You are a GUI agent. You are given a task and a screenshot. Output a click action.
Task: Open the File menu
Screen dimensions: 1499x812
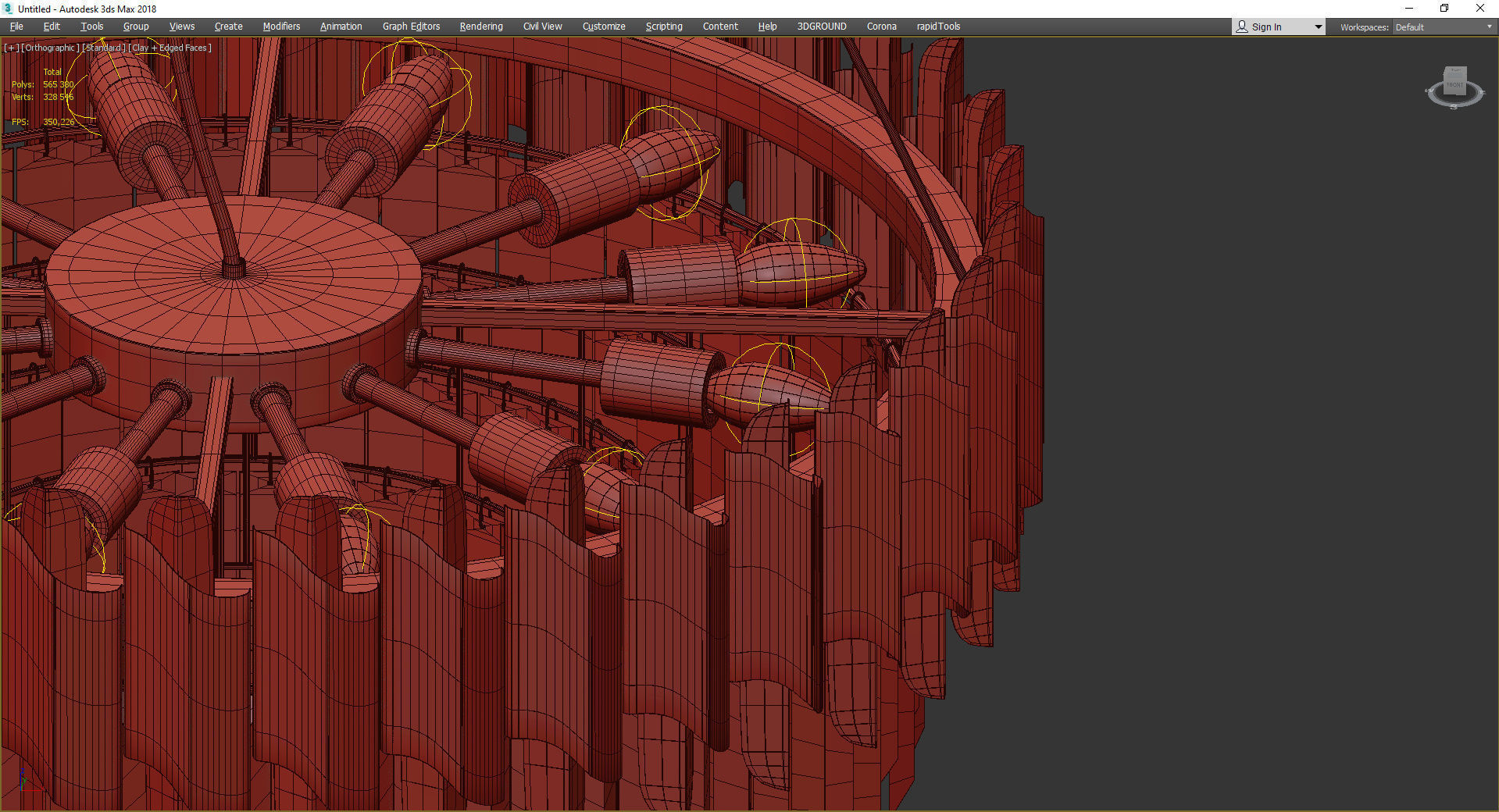[x=16, y=27]
